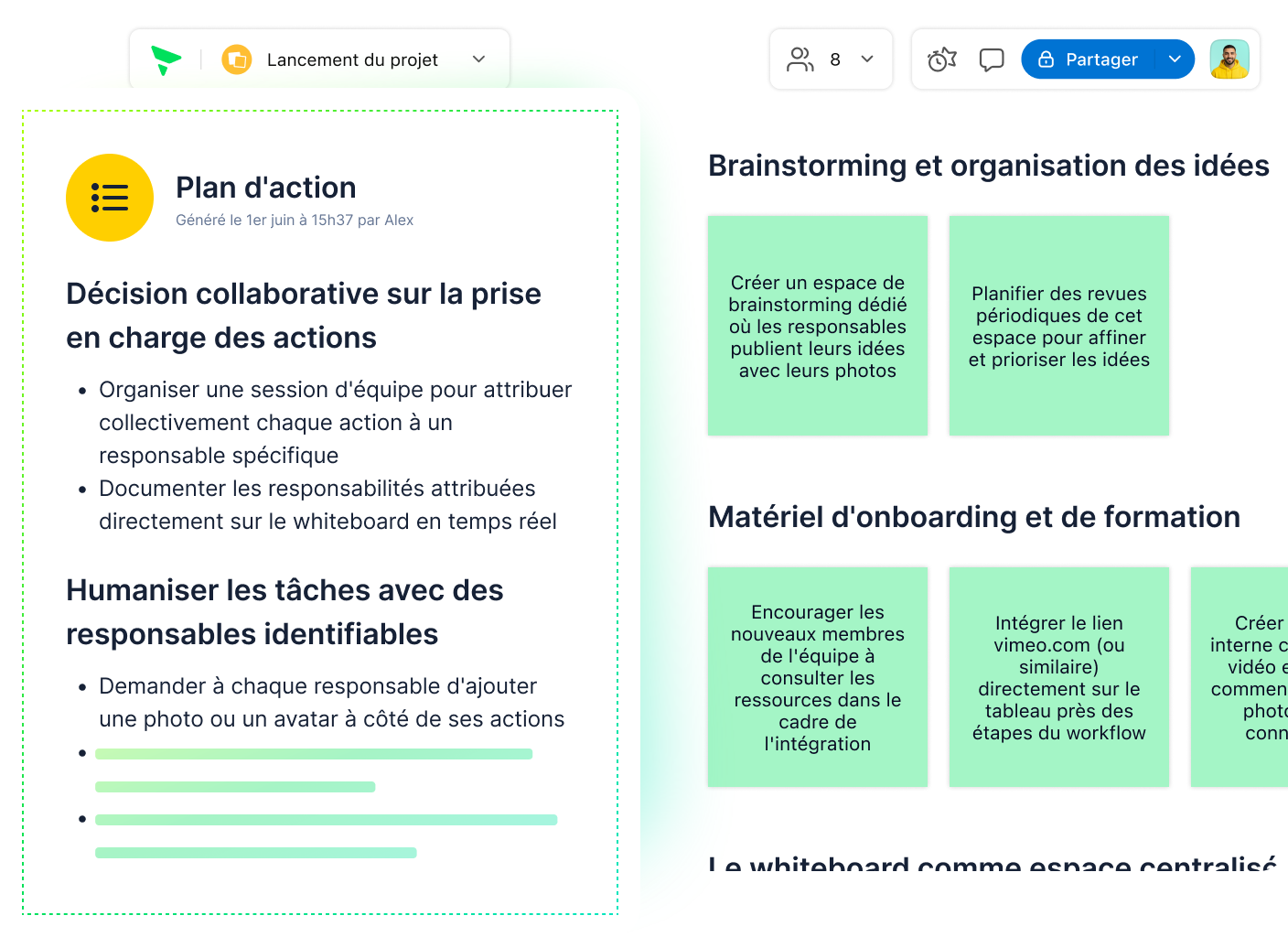Click the Plan d'action heading

point(266,188)
